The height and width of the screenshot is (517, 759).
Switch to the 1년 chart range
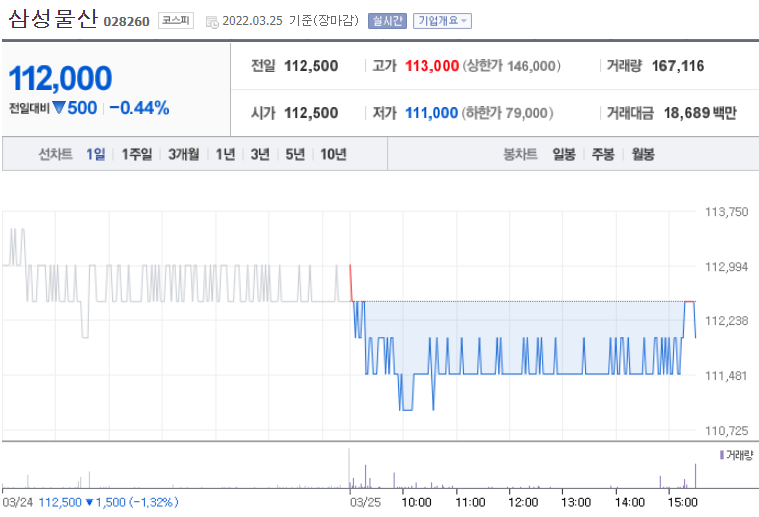pos(226,154)
